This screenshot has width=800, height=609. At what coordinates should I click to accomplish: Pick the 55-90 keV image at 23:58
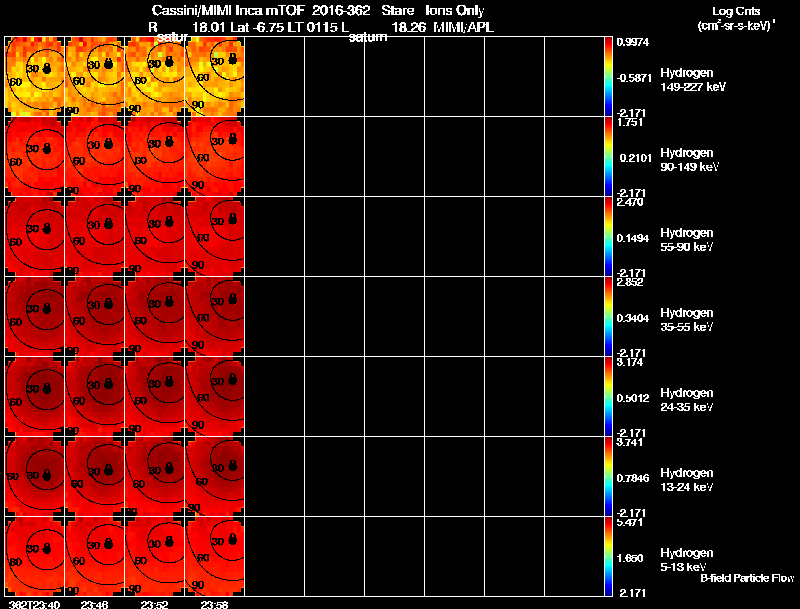215,237
